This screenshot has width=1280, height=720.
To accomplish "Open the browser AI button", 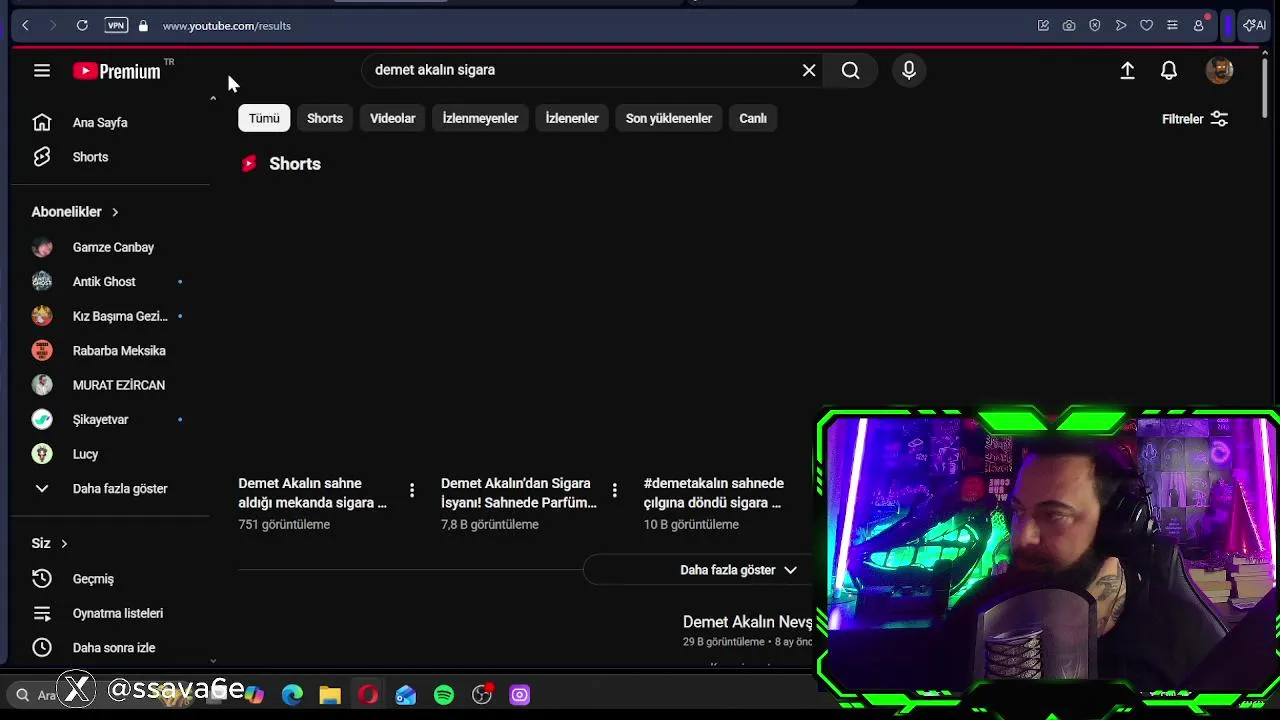I will 1255,25.
